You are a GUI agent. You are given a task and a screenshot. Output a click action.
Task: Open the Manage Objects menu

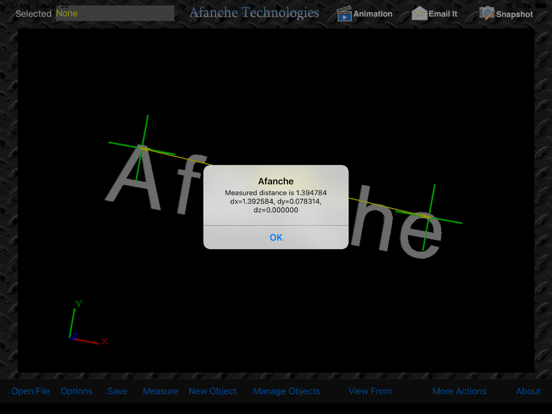point(287,391)
